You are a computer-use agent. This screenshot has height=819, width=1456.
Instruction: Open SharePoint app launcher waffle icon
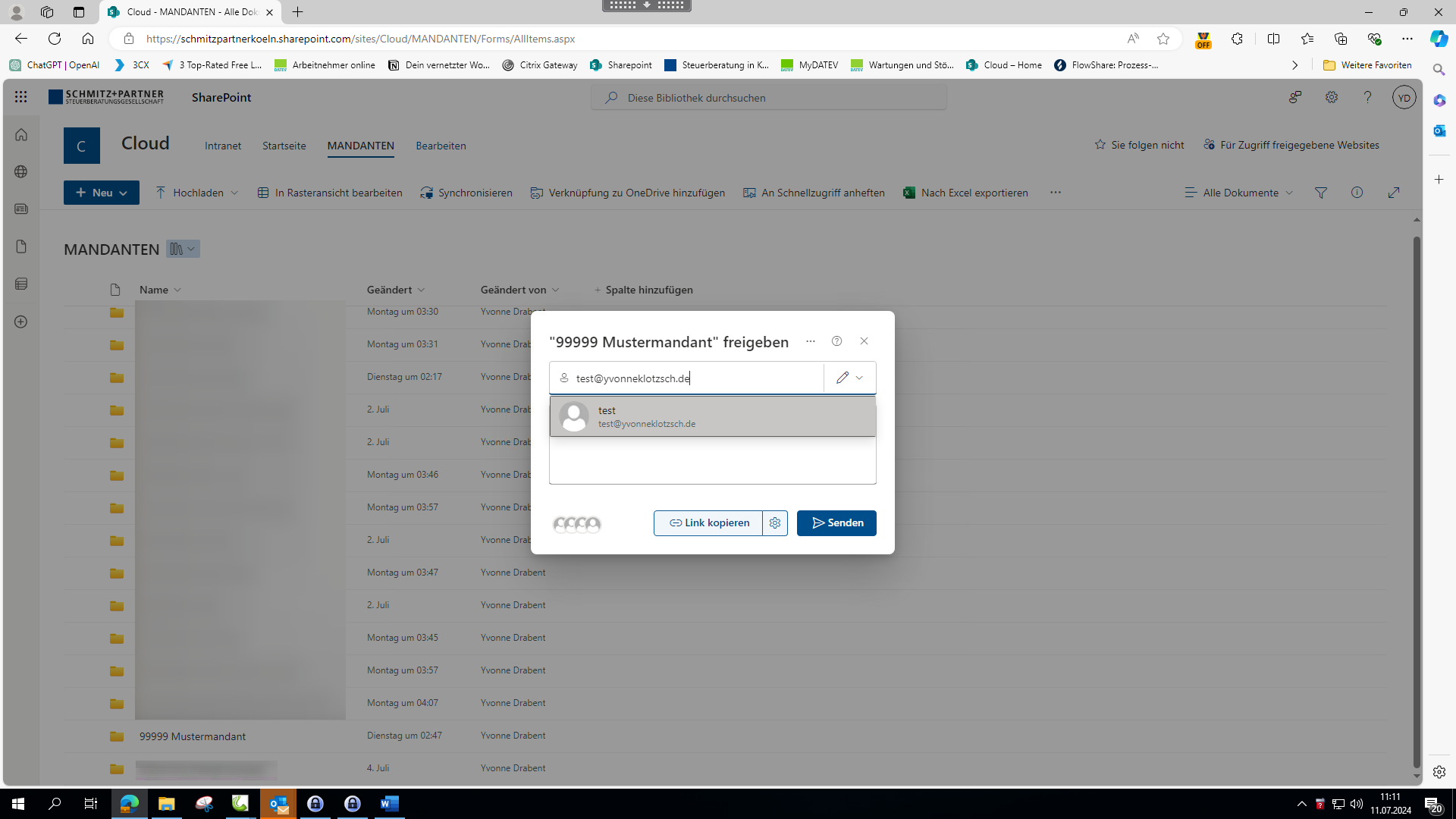20,97
